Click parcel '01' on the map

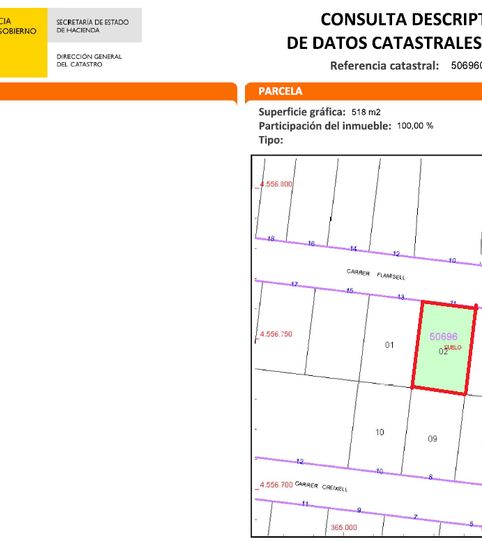389,345
